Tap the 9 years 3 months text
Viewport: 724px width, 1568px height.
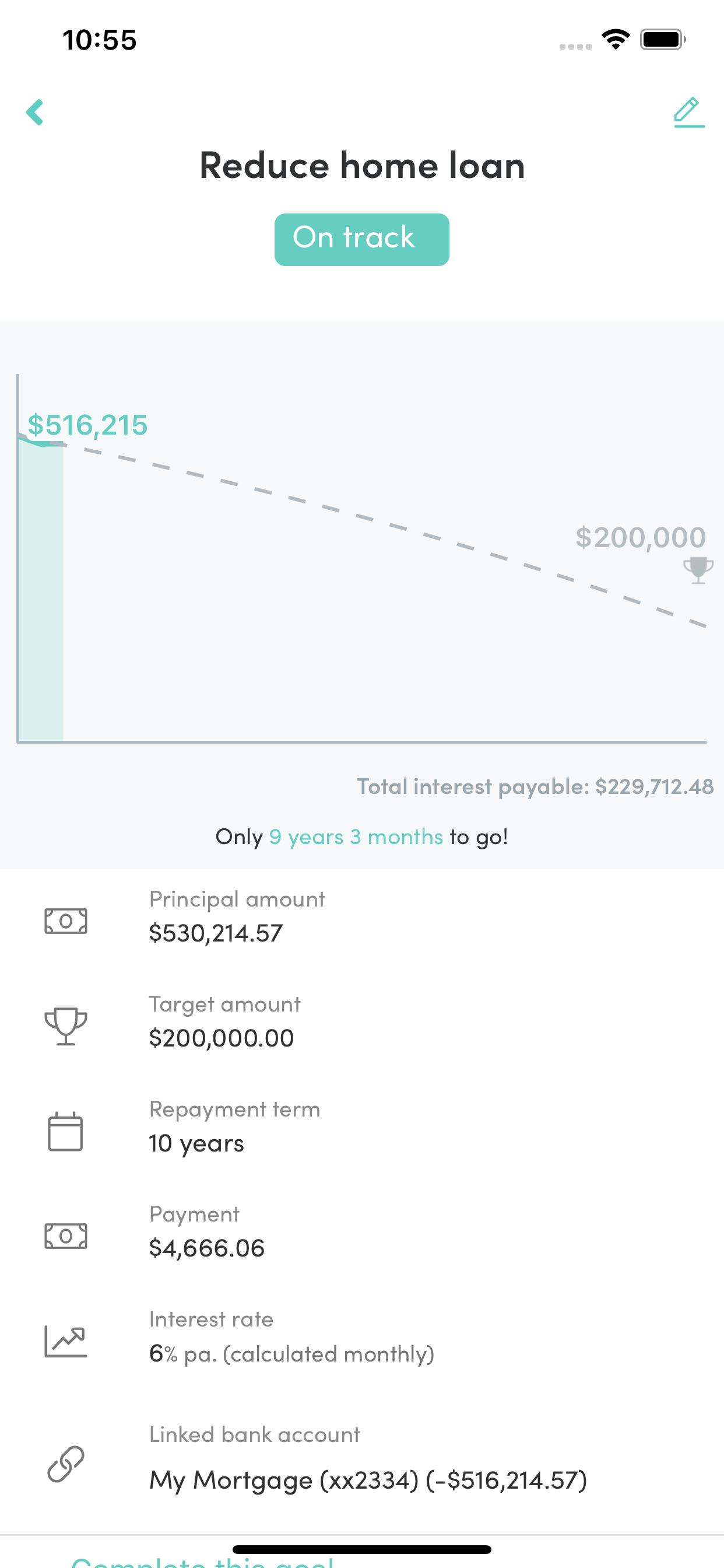coord(356,837)
